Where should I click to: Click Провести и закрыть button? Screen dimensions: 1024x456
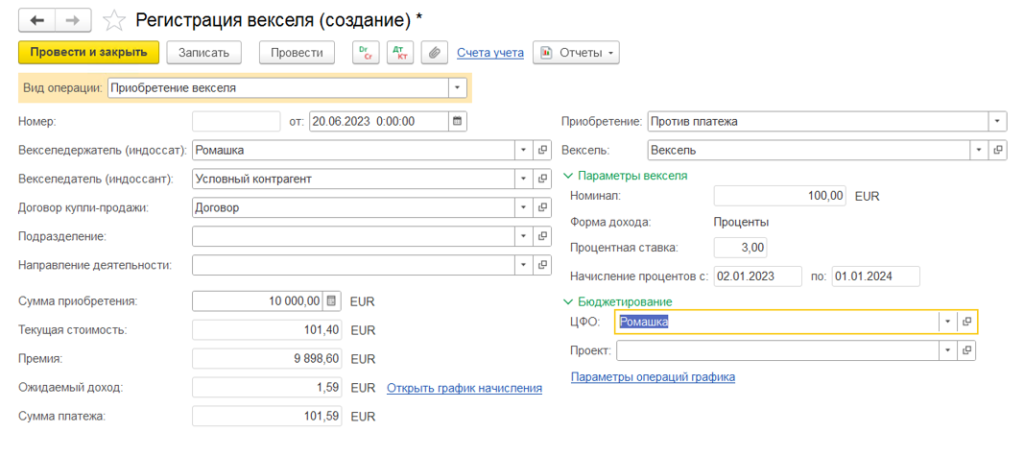[x=89, y=52]
